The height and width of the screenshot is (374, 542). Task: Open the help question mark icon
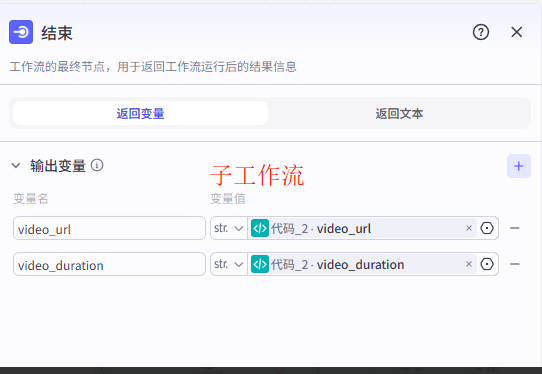tap(481, 32)
